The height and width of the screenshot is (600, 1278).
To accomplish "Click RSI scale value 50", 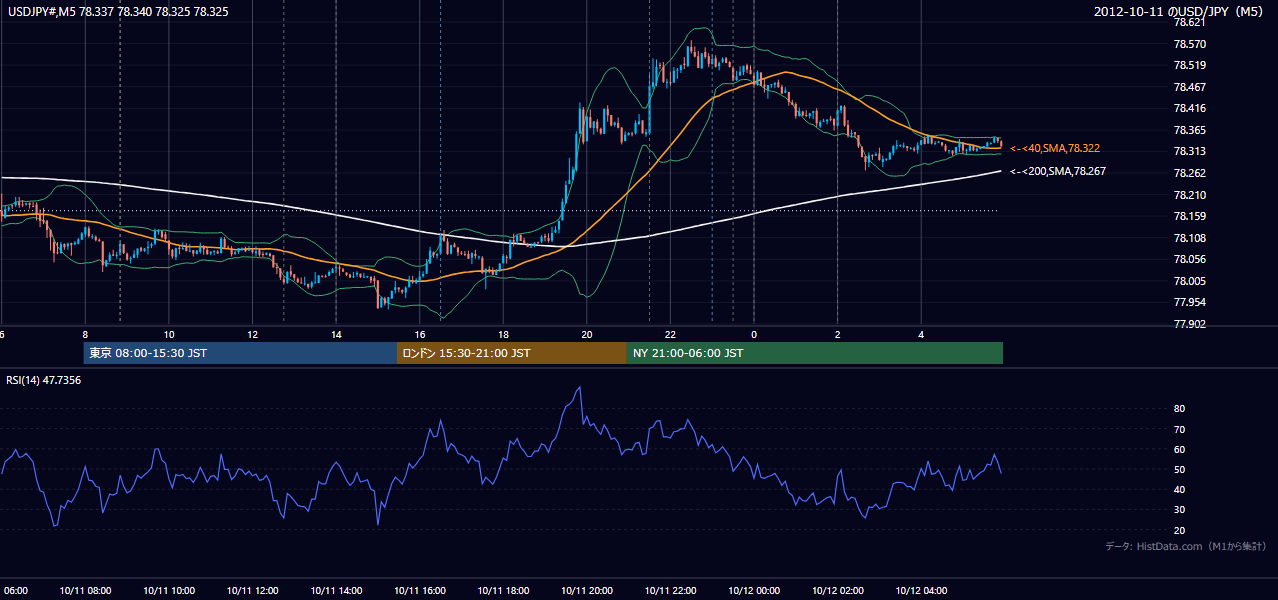I will [1180, 470].
